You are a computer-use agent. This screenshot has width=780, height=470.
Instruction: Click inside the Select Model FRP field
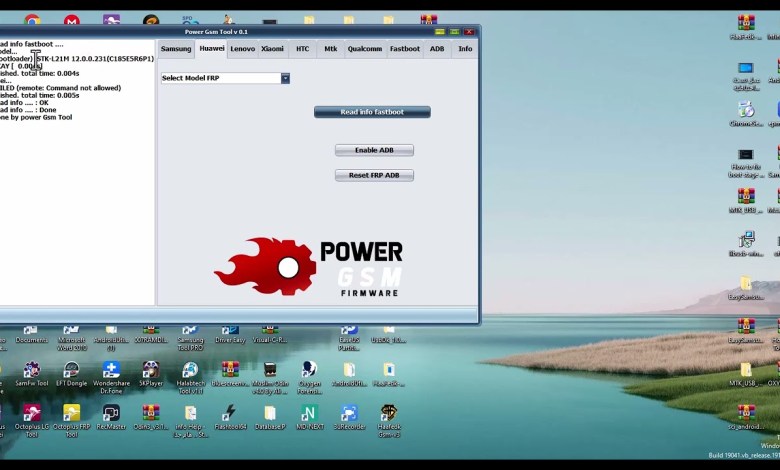coord(220,78)
